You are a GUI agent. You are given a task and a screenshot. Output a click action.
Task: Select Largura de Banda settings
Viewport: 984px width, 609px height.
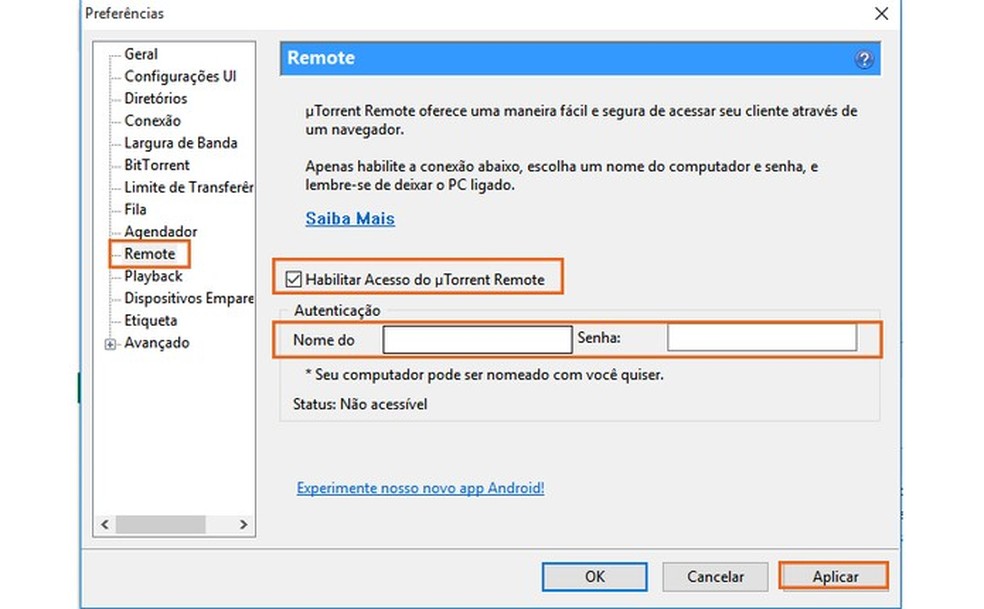click(x=180, y=143)
